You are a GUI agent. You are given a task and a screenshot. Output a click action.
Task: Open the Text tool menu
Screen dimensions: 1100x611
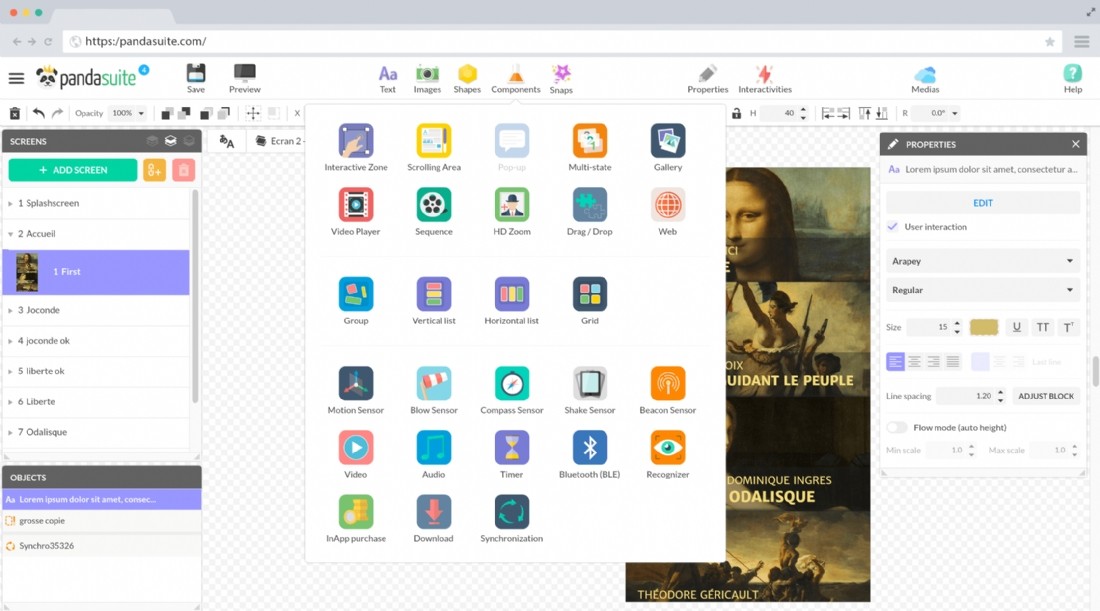(x=387, y=79)
